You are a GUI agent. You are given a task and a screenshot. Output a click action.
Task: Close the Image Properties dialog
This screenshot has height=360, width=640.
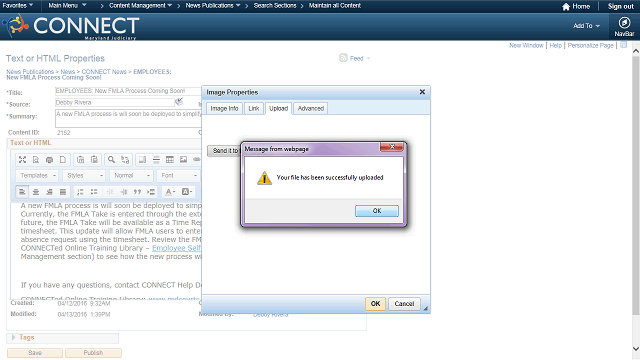click(422, 92)
